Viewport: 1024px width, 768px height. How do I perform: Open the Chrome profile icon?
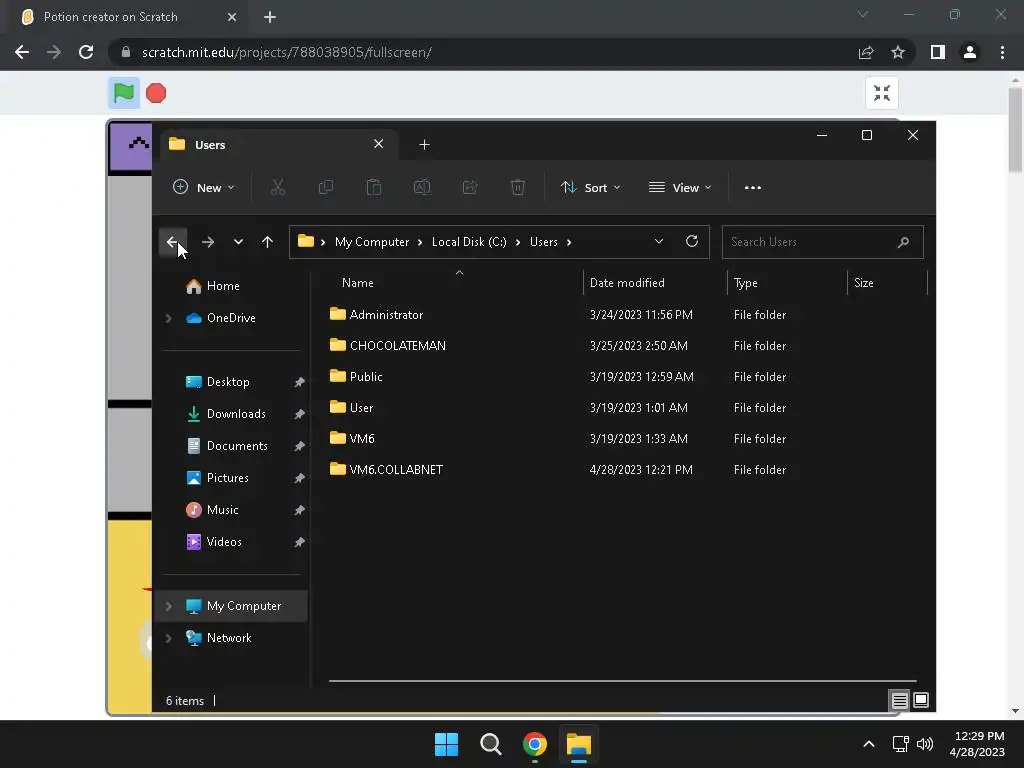coord(970,52)
